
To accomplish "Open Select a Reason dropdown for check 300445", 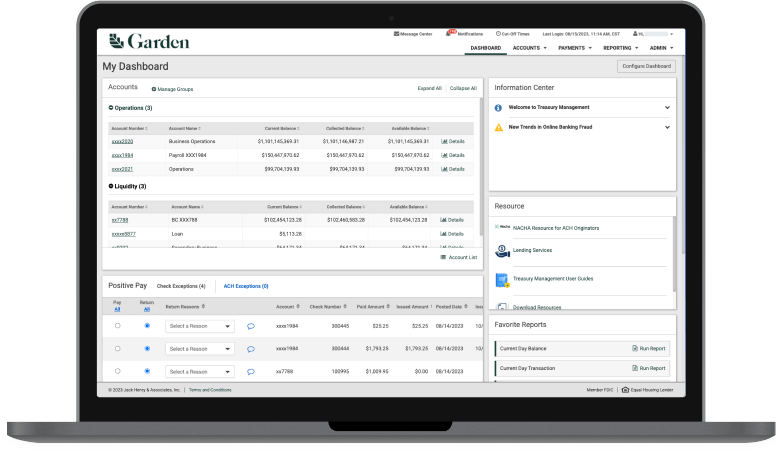I will click(199, 325).
